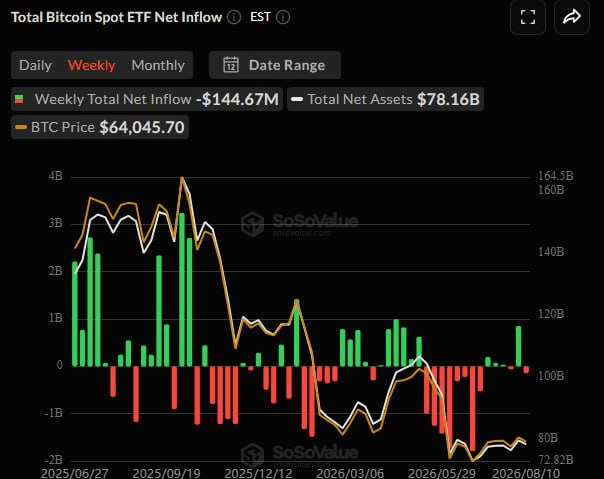
Task: Click the $64,045.70 BTC price value
Action: click(142, 127)
